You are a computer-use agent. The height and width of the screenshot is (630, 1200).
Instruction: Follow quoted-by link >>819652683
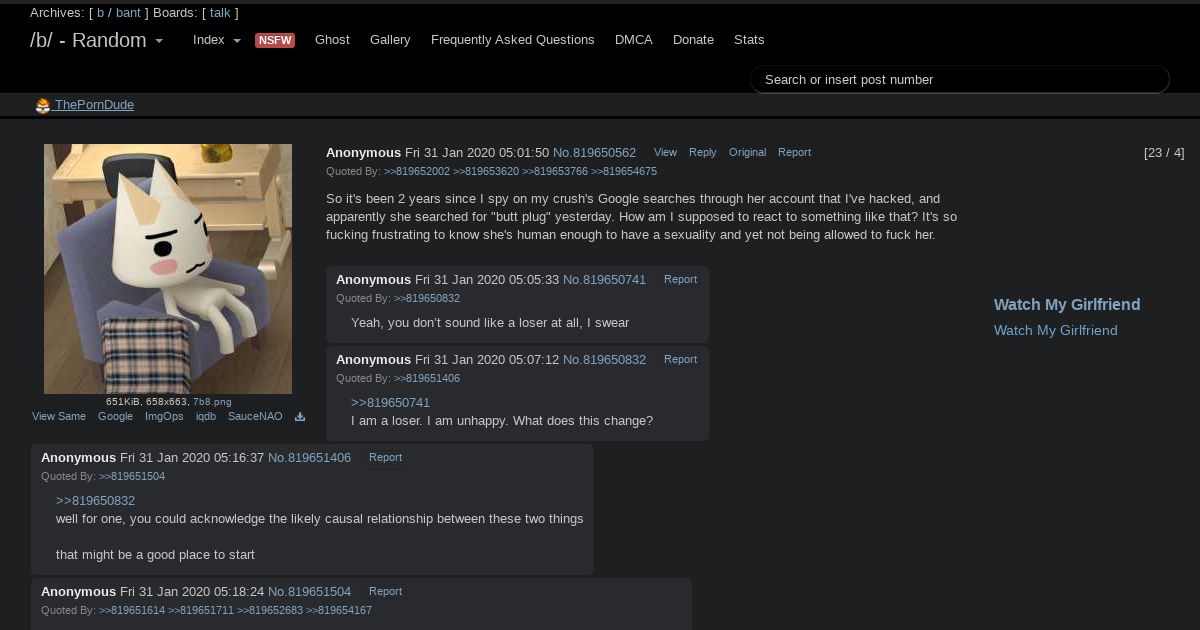click(270, 611)
